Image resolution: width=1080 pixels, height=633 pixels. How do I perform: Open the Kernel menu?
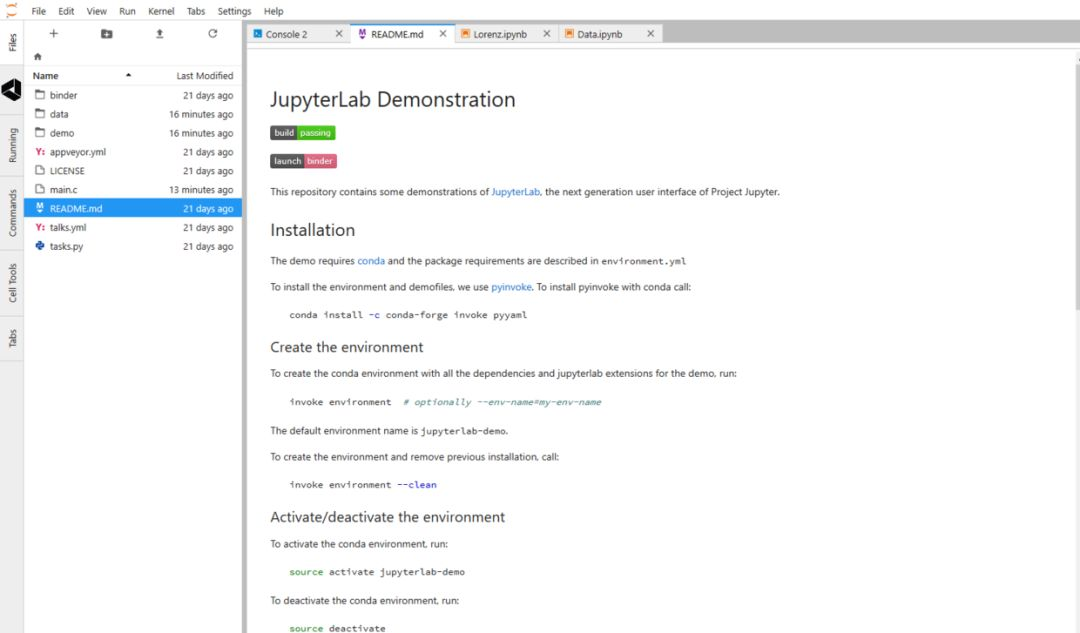point(161,11)
